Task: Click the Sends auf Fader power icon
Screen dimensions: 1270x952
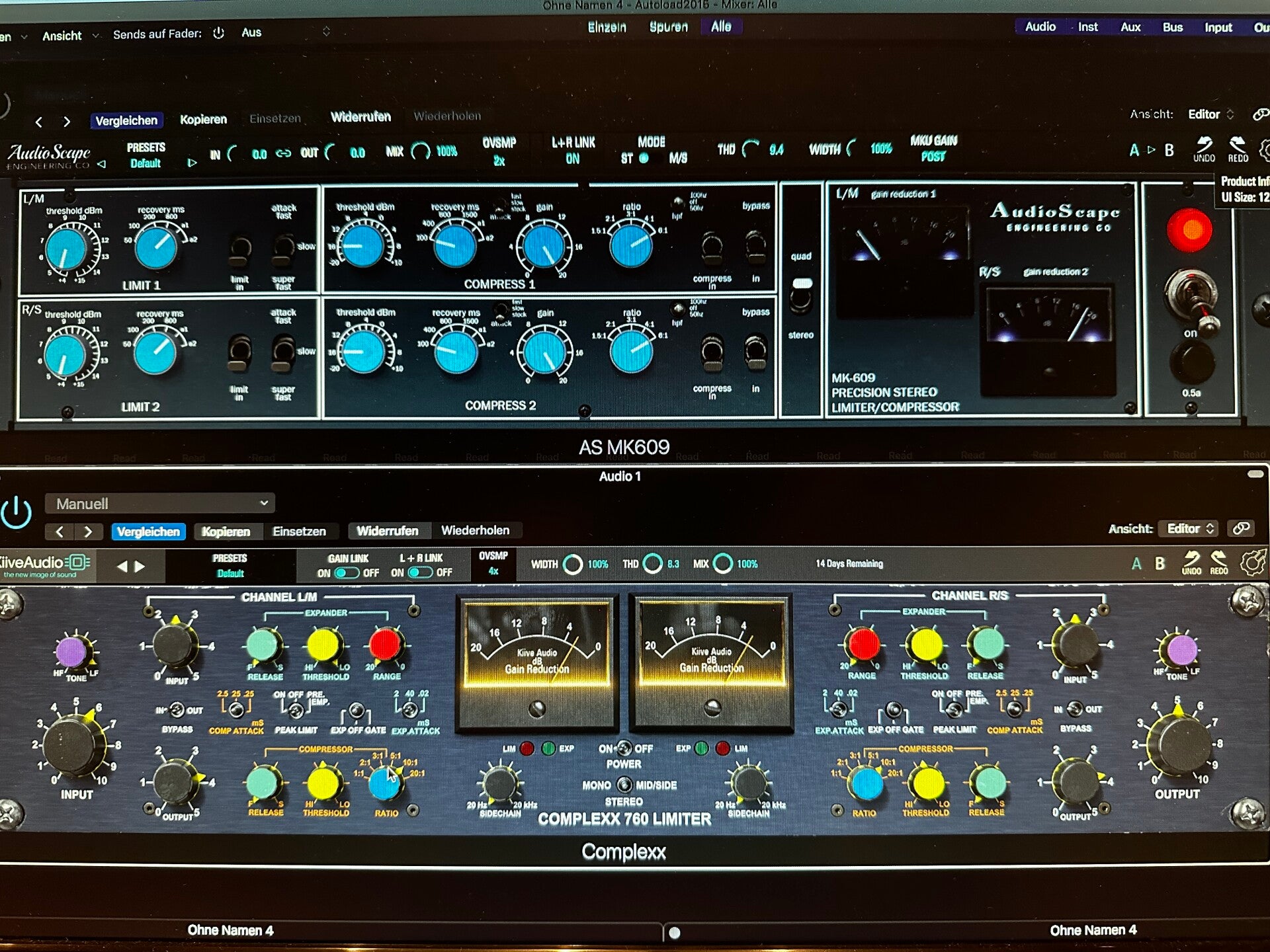Action: pos(219,33)
